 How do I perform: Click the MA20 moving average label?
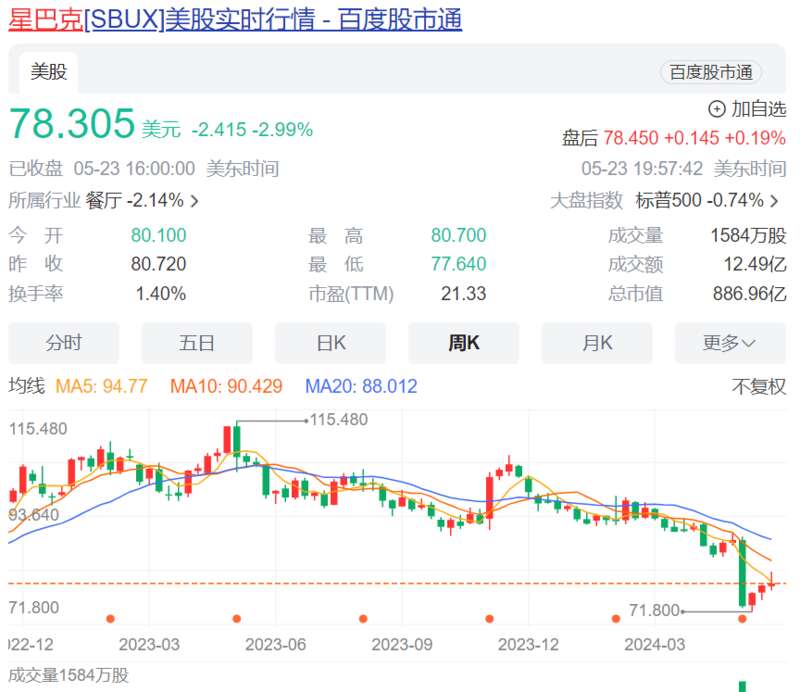[x=361, y=386]
